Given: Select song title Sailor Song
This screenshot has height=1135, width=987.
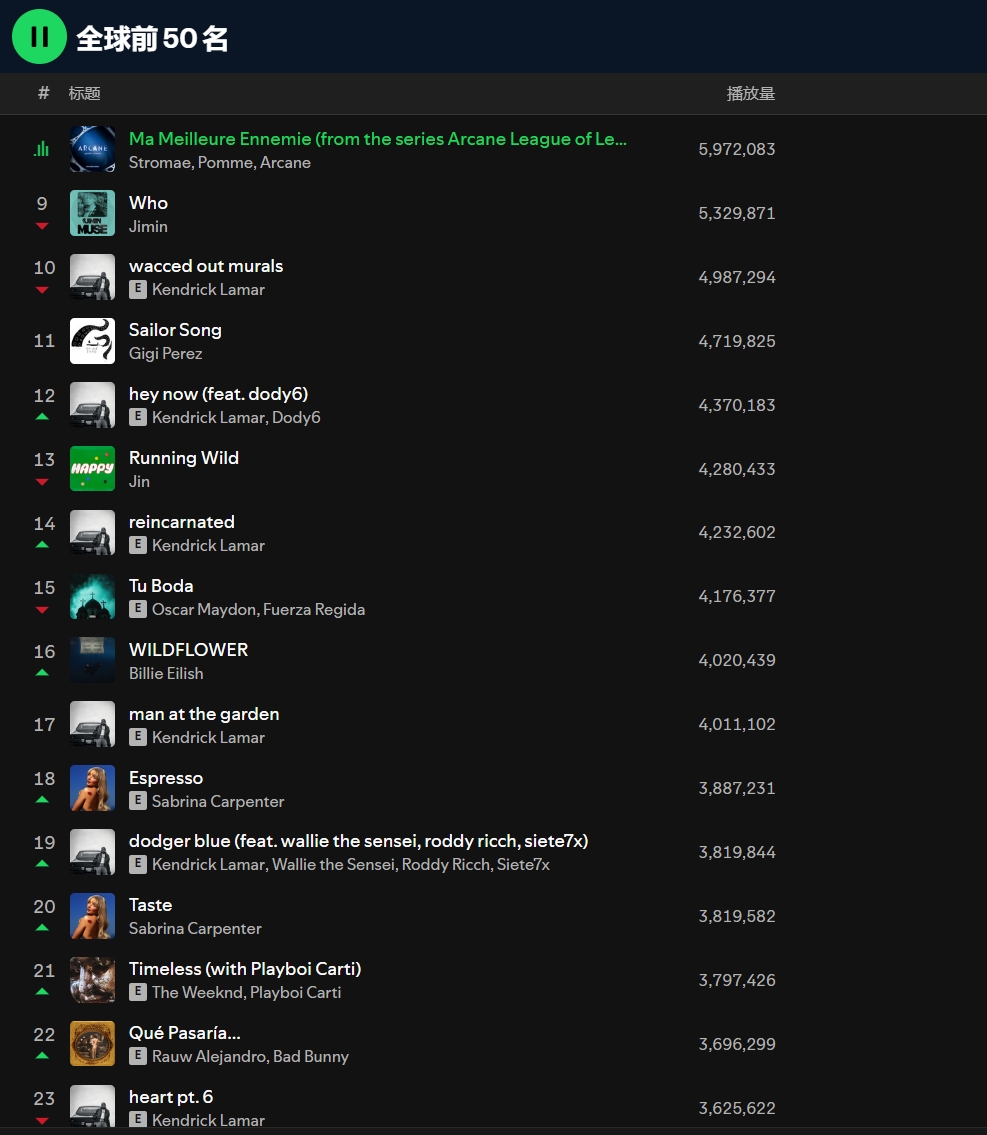Looking at the screenshot, I should 175,330.
